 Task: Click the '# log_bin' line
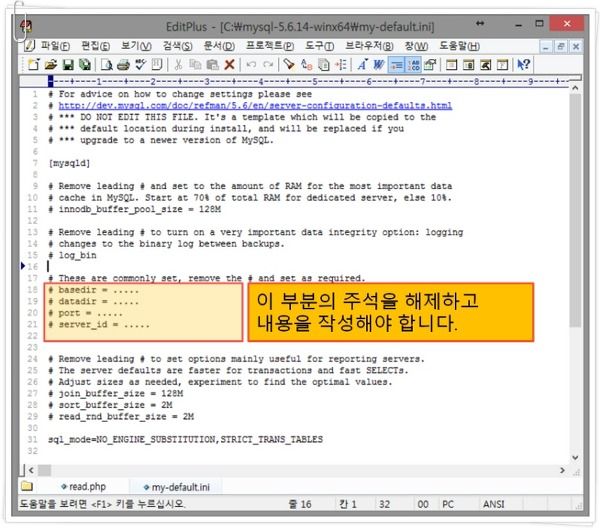click(x=72, y=255)
